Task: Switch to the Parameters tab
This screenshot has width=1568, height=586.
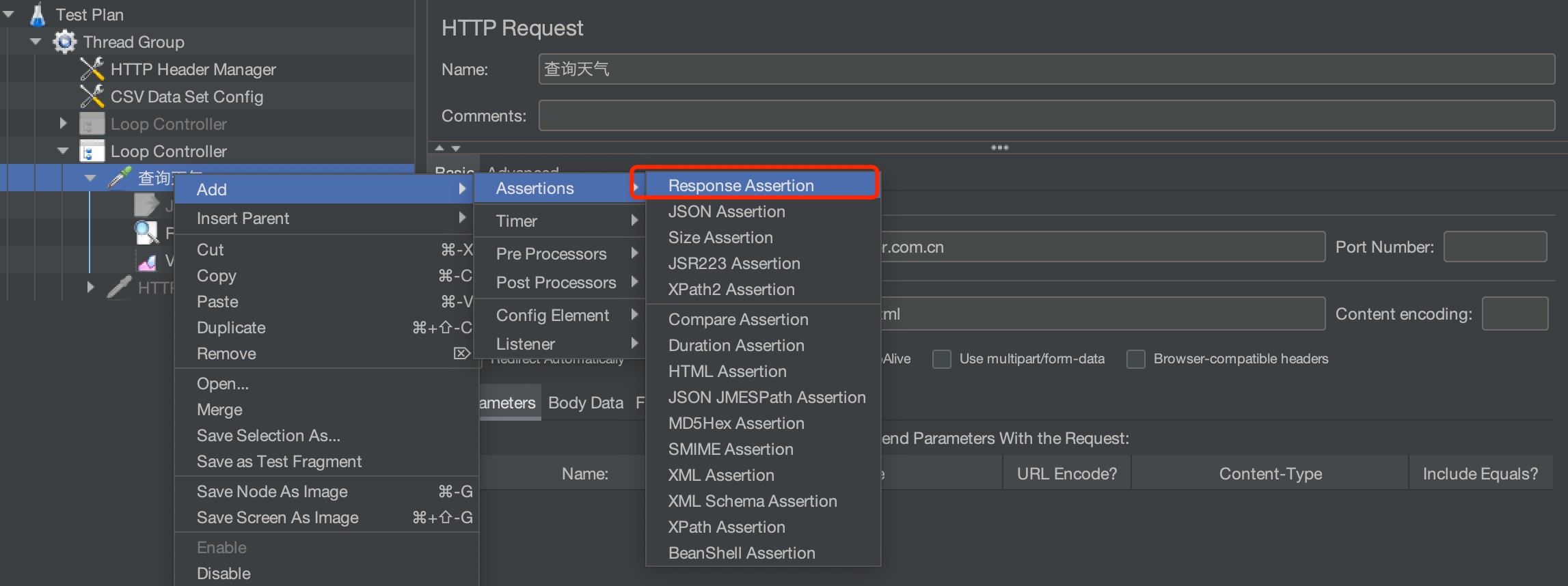Action: click(x=509, y=402)
